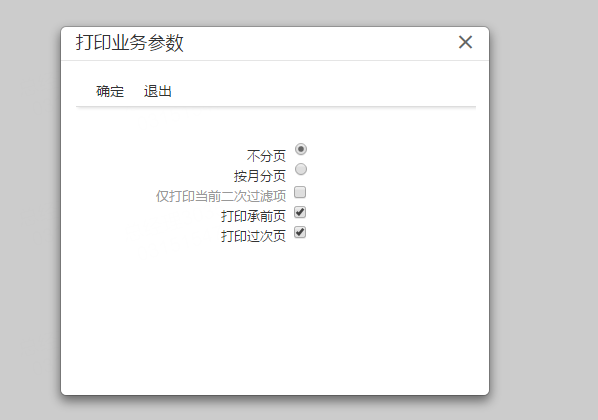The height and width of the screenshot is (420, 598).
Task: Disable the 打印过次页 checkbox
Action: tap(300, 232)
